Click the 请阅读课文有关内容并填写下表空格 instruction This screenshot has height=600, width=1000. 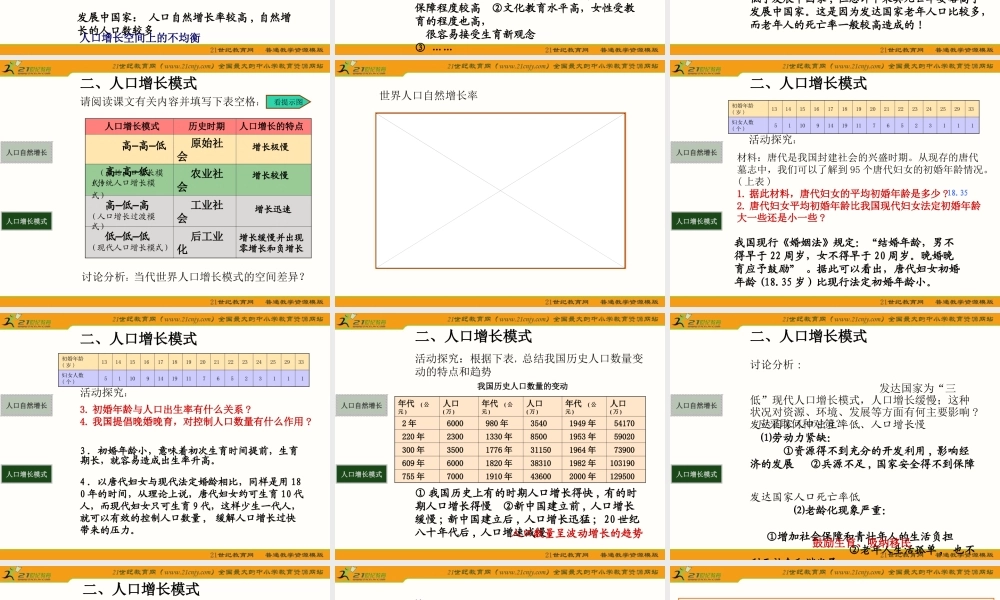click(x=170, y=101)
